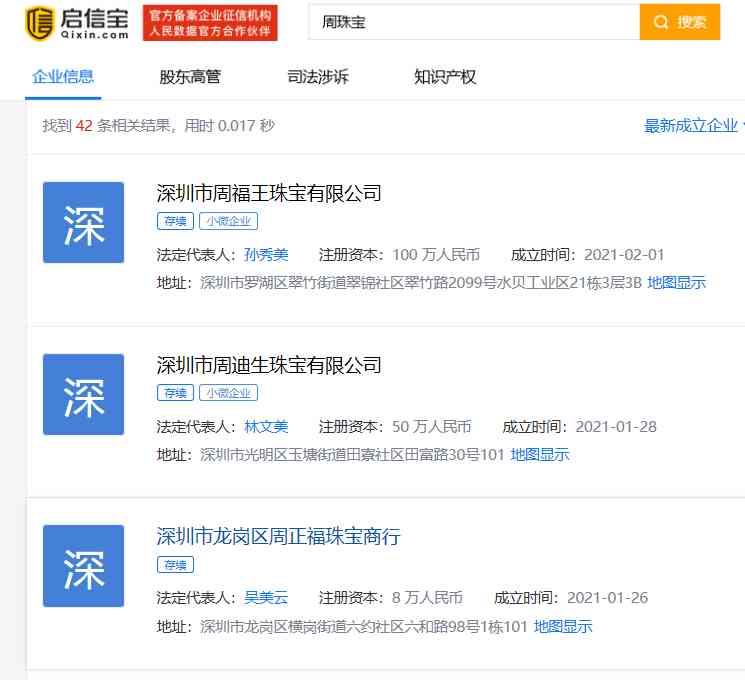
Task: Open 深圳市周迪生珠宝有限公司 company page
Action: 269,365
